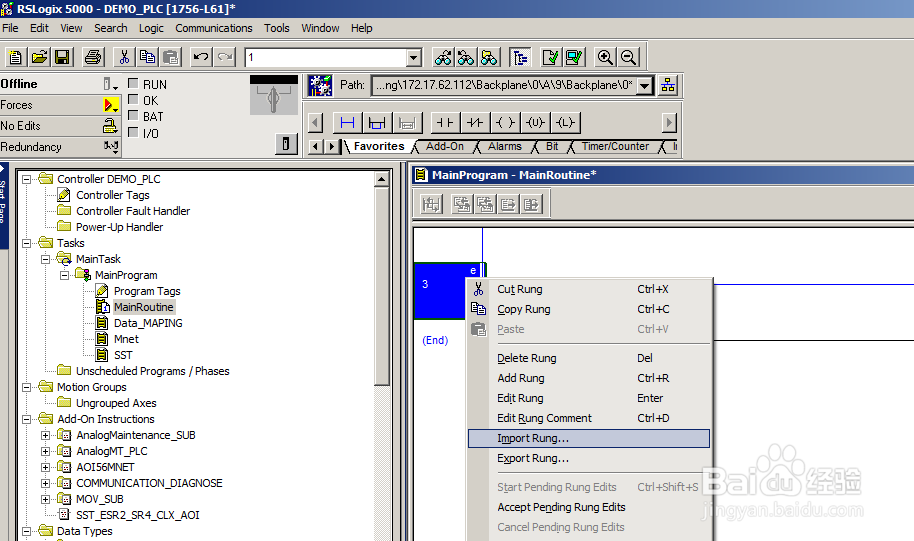Collapse the MainTask tree node

(x=45, y=259)
